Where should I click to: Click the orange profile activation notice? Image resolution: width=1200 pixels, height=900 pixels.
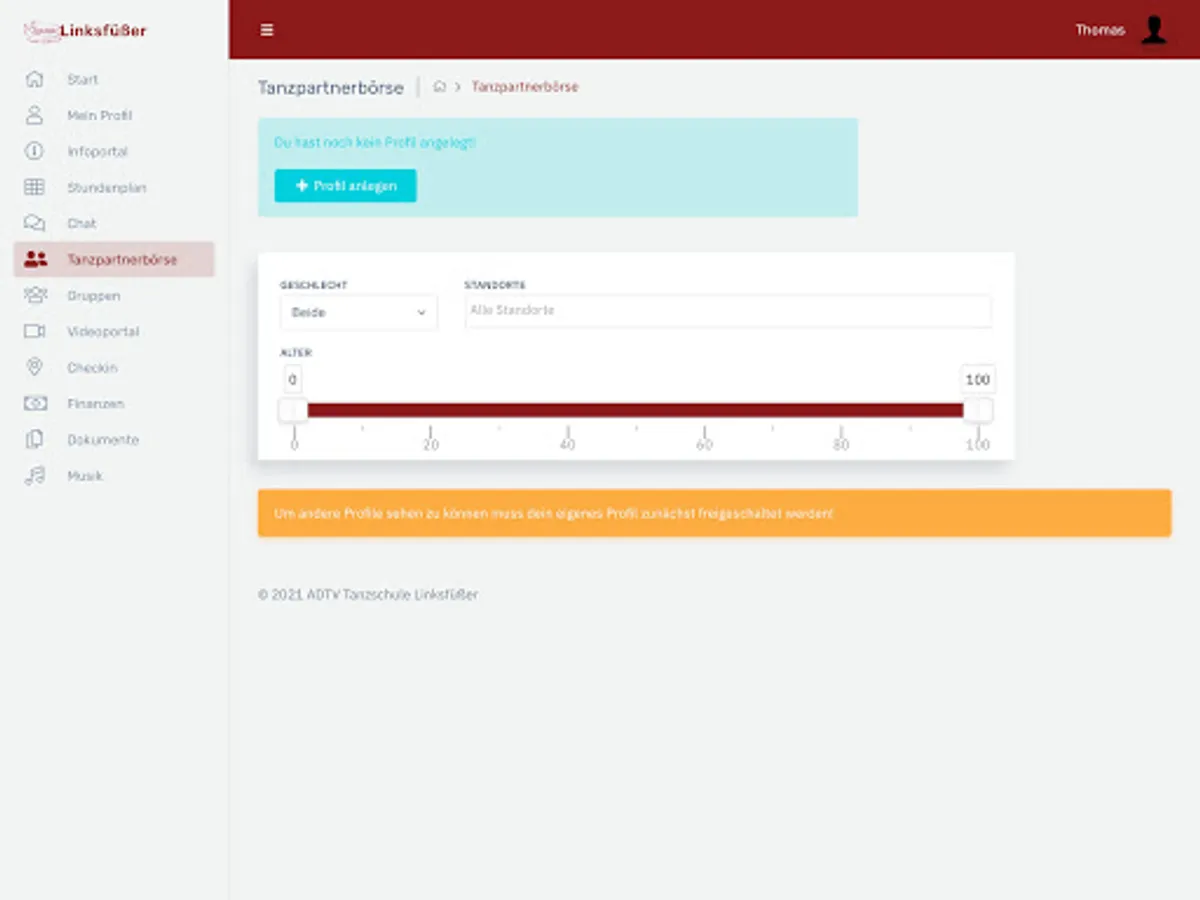click(714, 513)
